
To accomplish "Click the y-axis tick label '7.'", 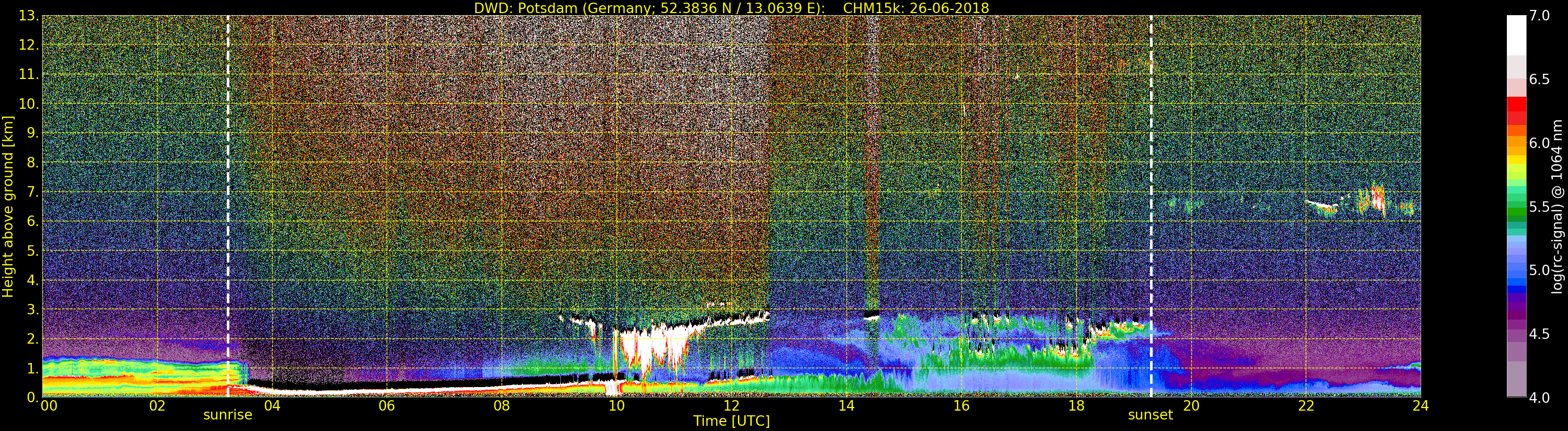I will pos(33,192).
